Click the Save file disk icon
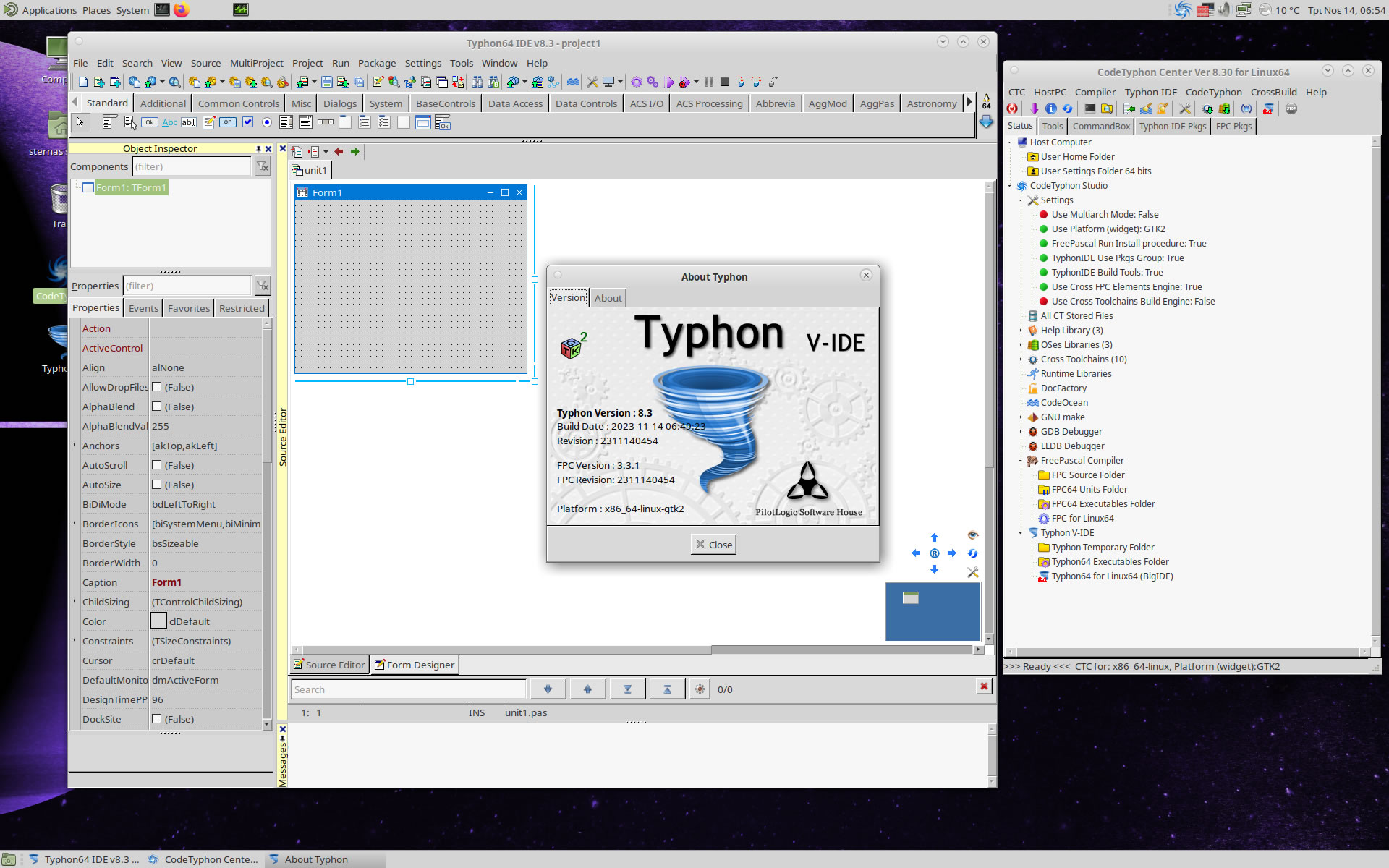The image size is (1389, 868). pyautogui.click(x=326, y=82)
